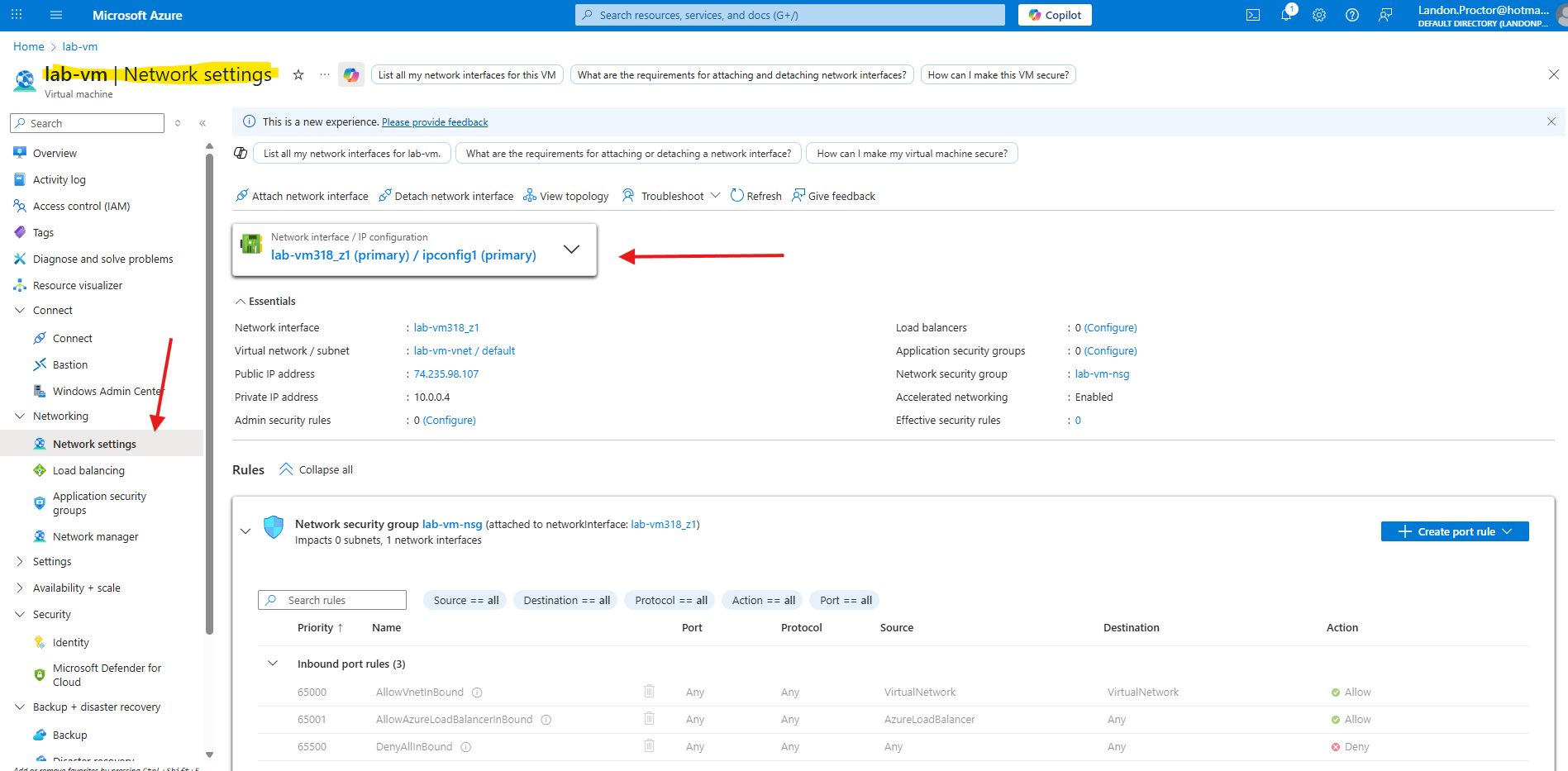Open the Troubleshoot dropdown

pos(671,196)
